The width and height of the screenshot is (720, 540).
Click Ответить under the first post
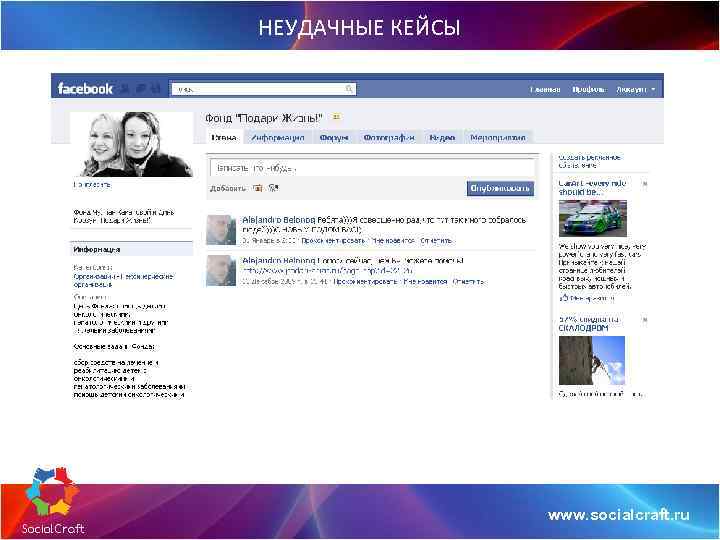coord(437,241)
